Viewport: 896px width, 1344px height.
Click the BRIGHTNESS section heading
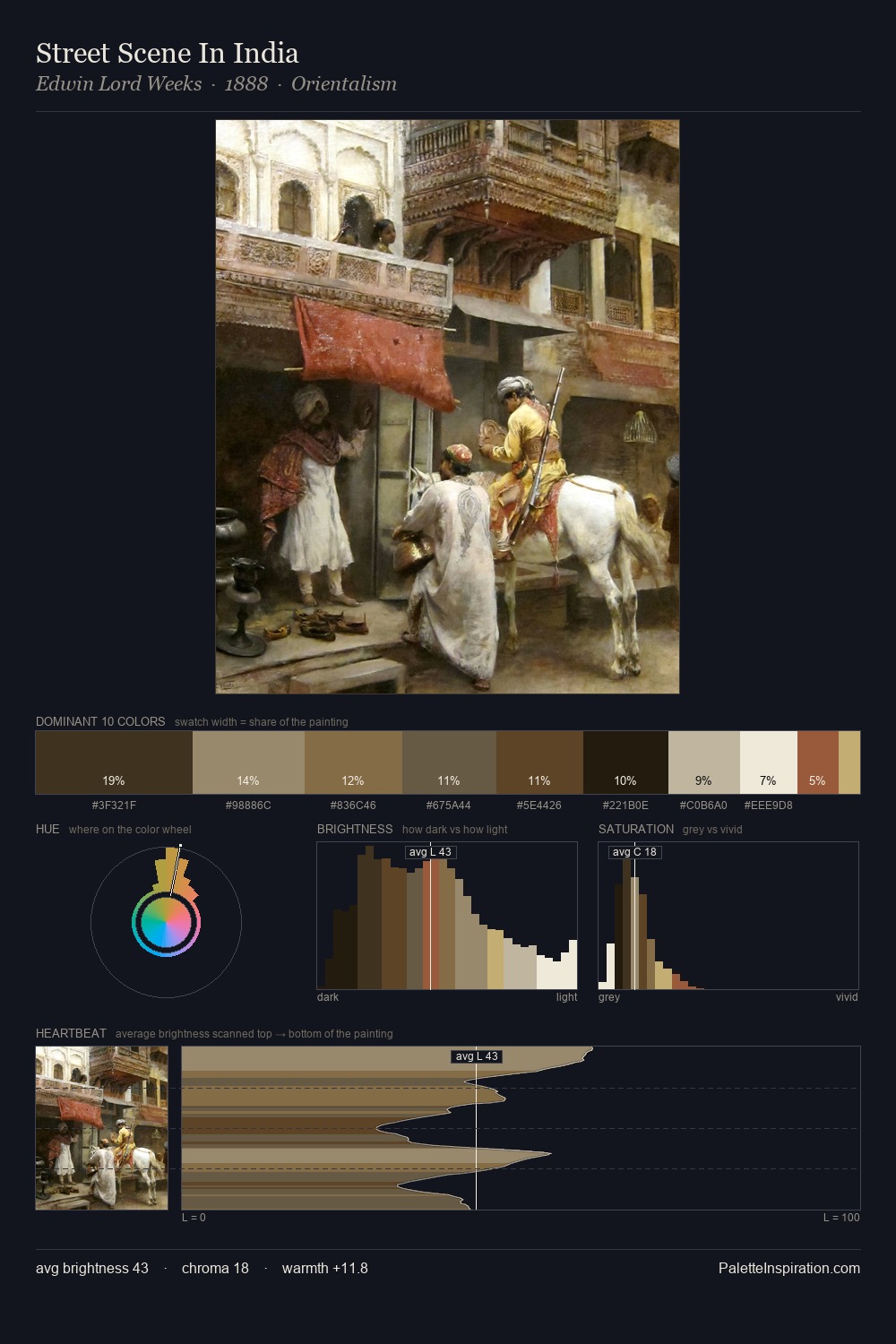(355, 829)
